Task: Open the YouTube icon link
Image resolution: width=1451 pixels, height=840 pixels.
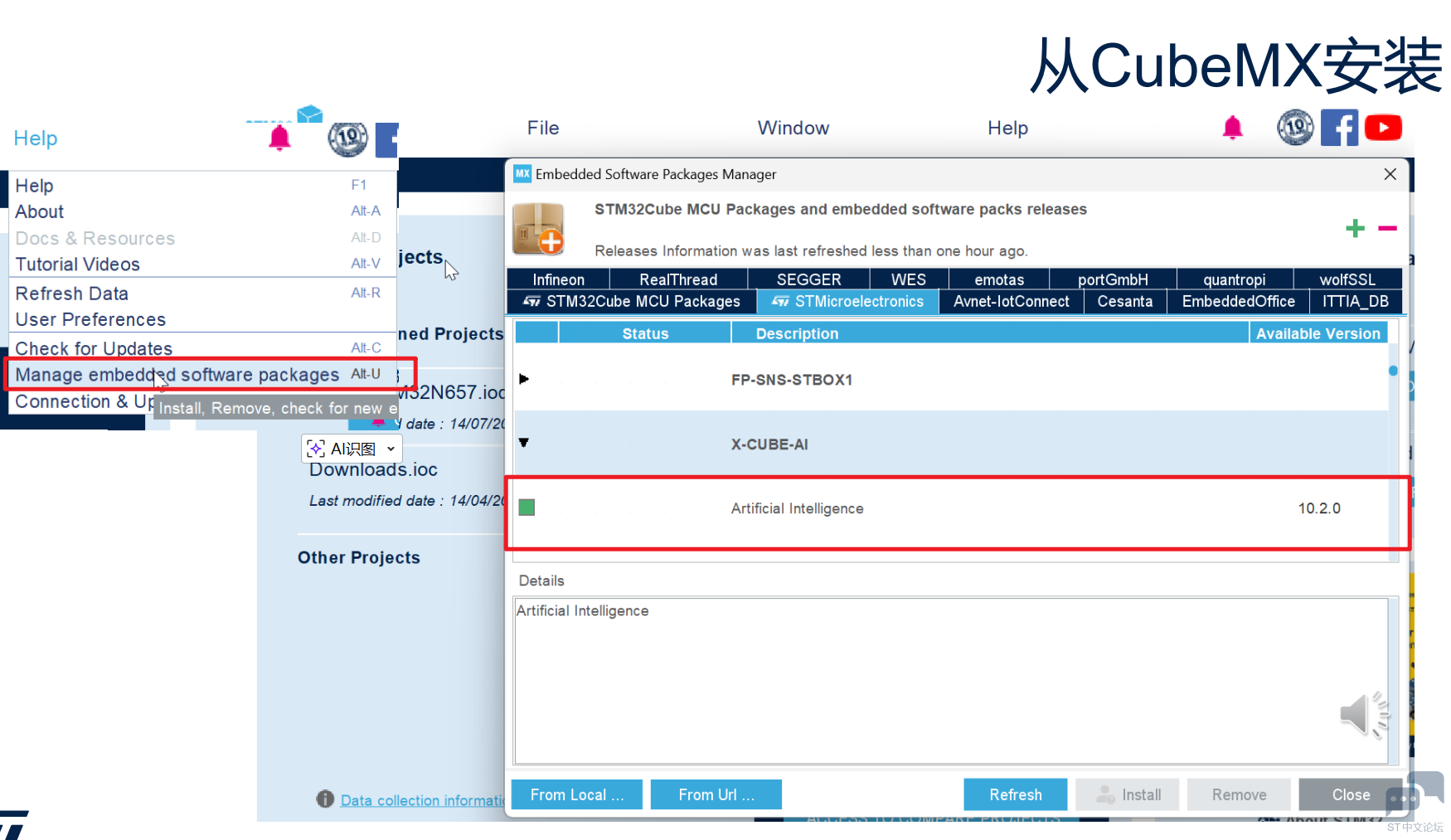Action: tap(1382, 128)
